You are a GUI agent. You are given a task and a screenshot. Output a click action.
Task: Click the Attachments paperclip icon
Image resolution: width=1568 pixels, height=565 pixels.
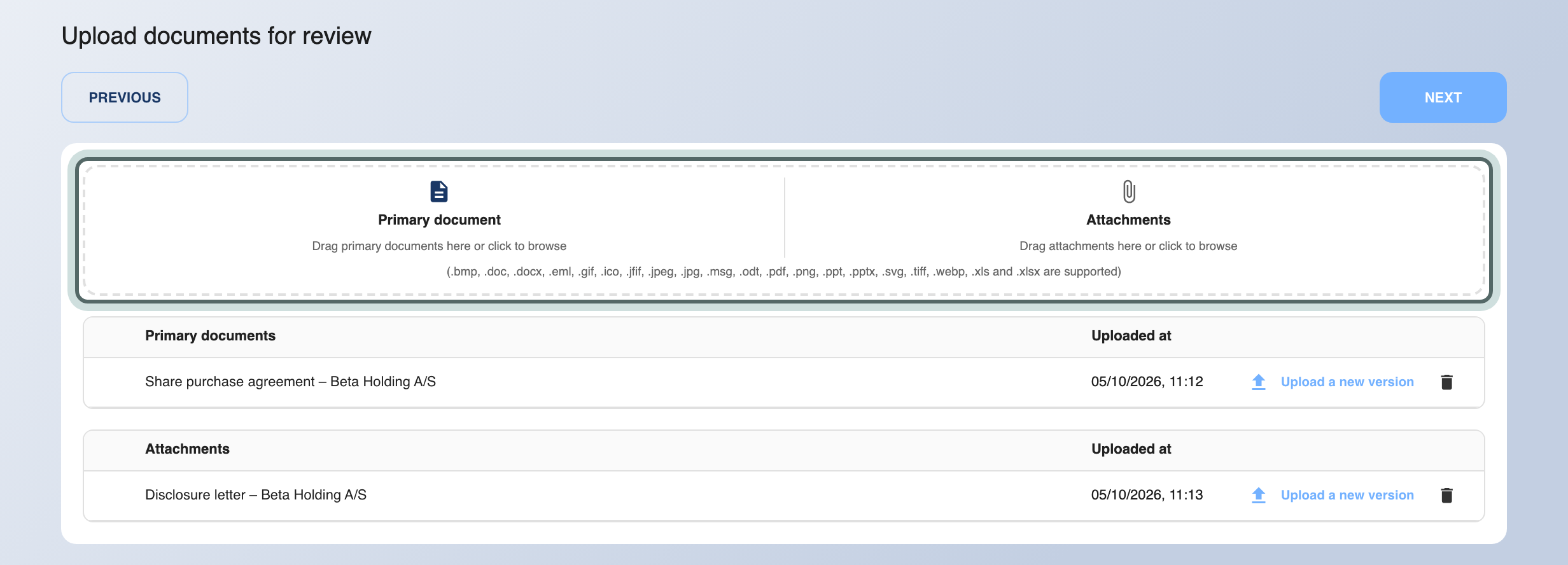pos(1129,192)
